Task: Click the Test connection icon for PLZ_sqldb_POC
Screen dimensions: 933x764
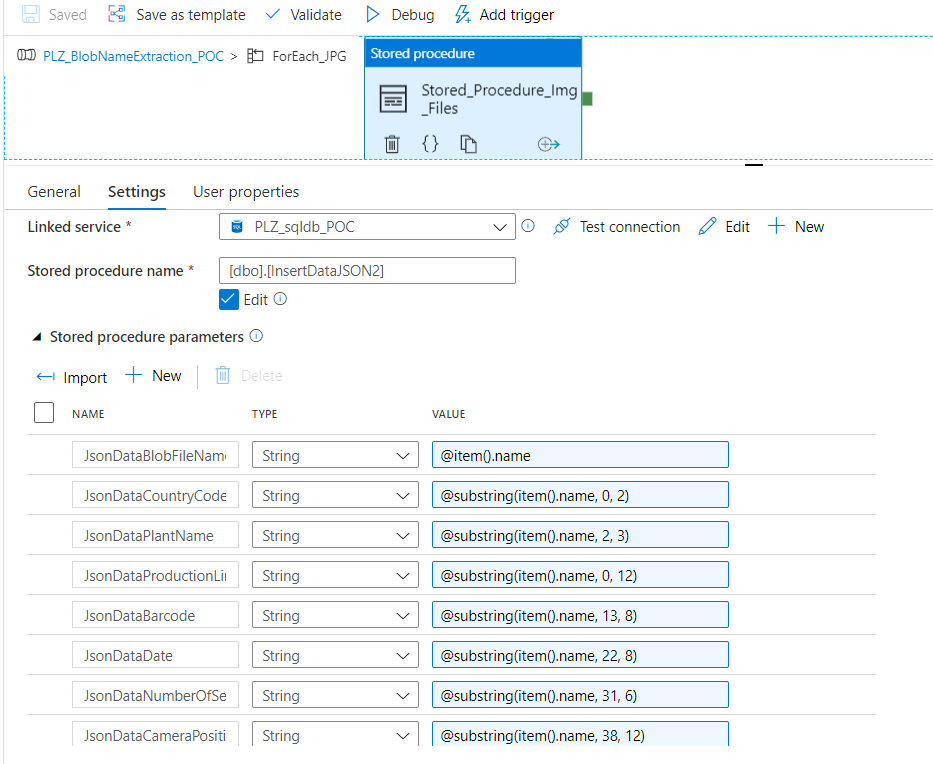Action: [561, 226]
